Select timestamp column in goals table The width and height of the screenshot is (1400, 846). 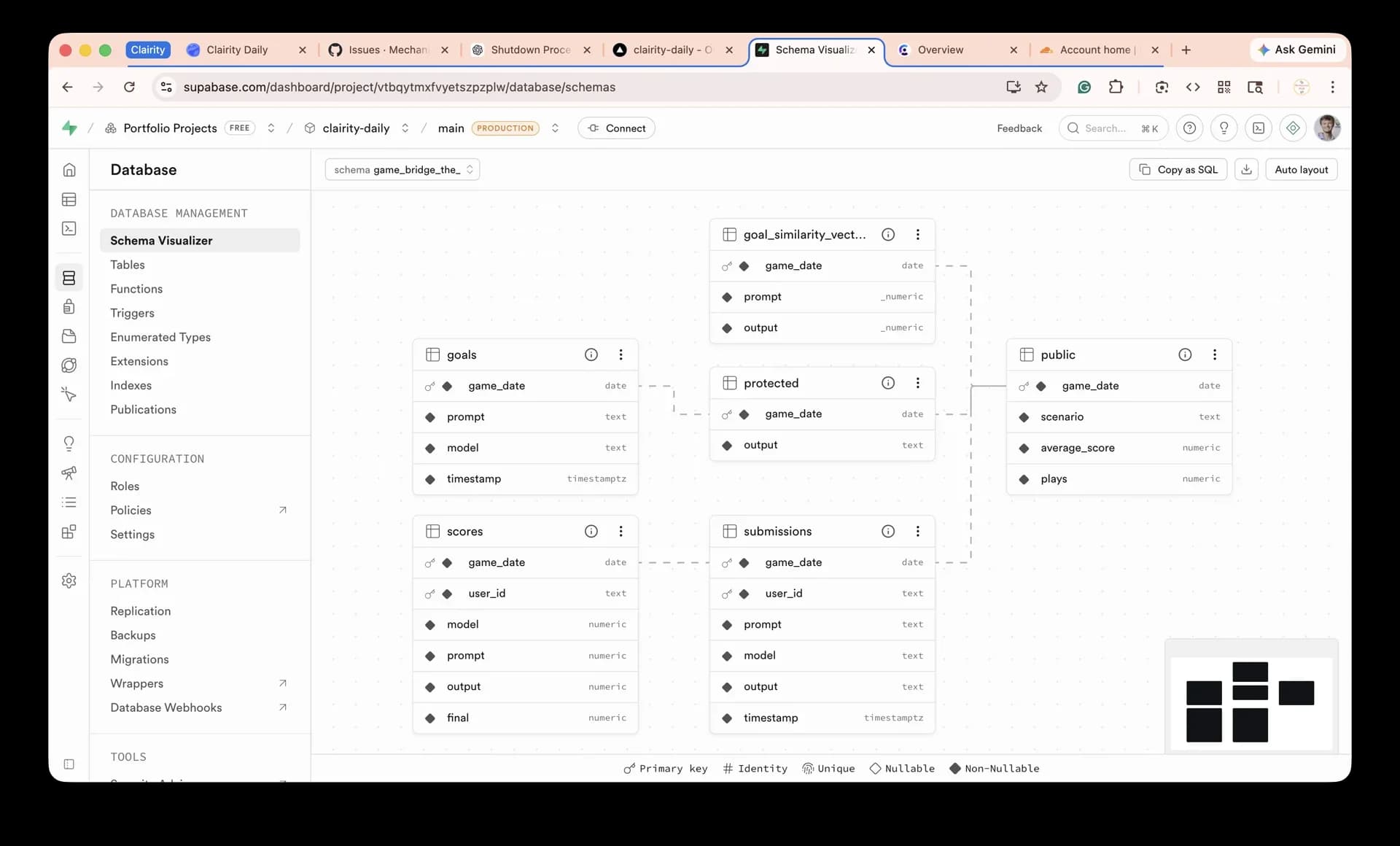(x=525, y=479)
